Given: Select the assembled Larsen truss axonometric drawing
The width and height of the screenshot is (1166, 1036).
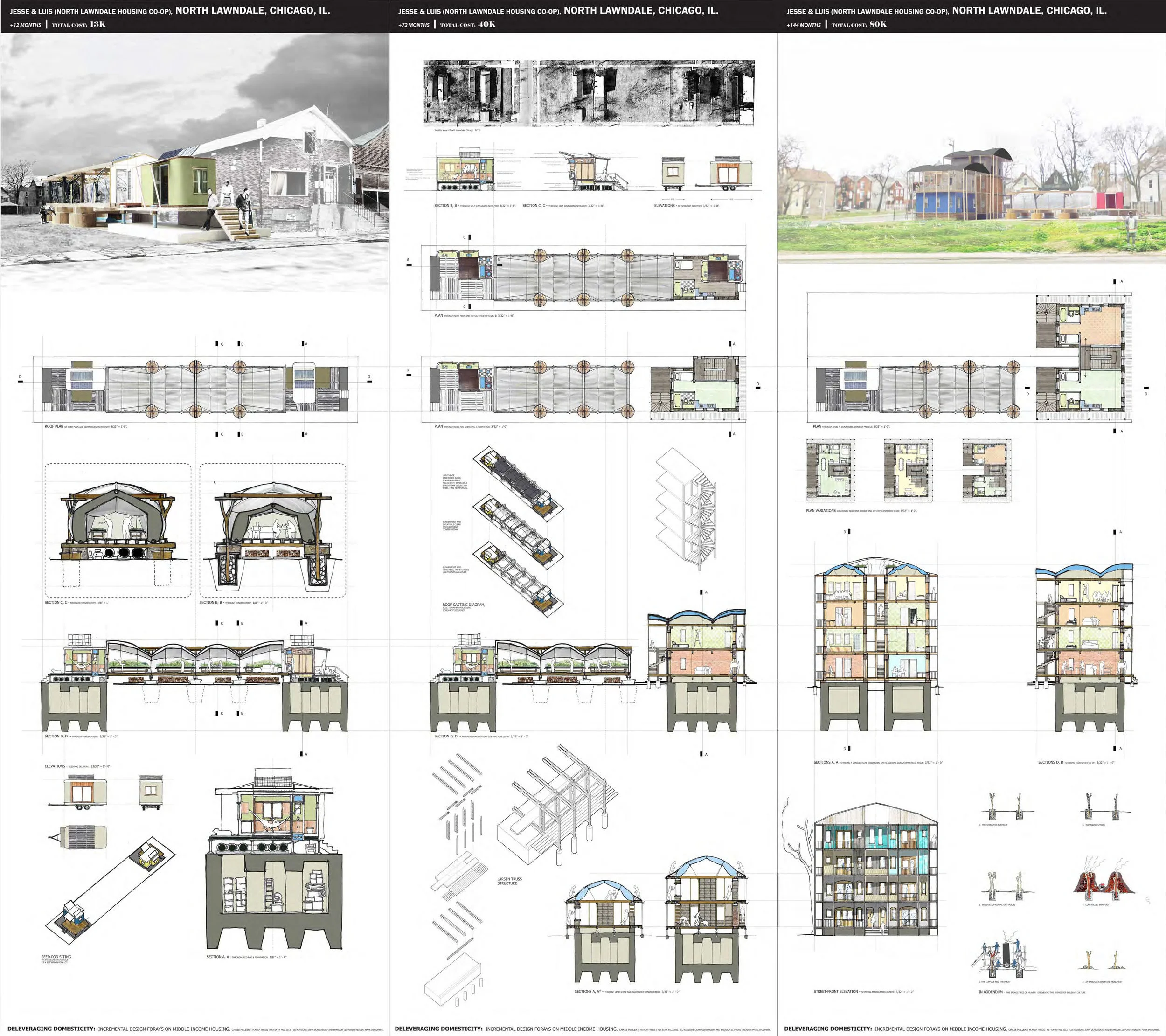Looking at the screenshot, I should (558, 806).
